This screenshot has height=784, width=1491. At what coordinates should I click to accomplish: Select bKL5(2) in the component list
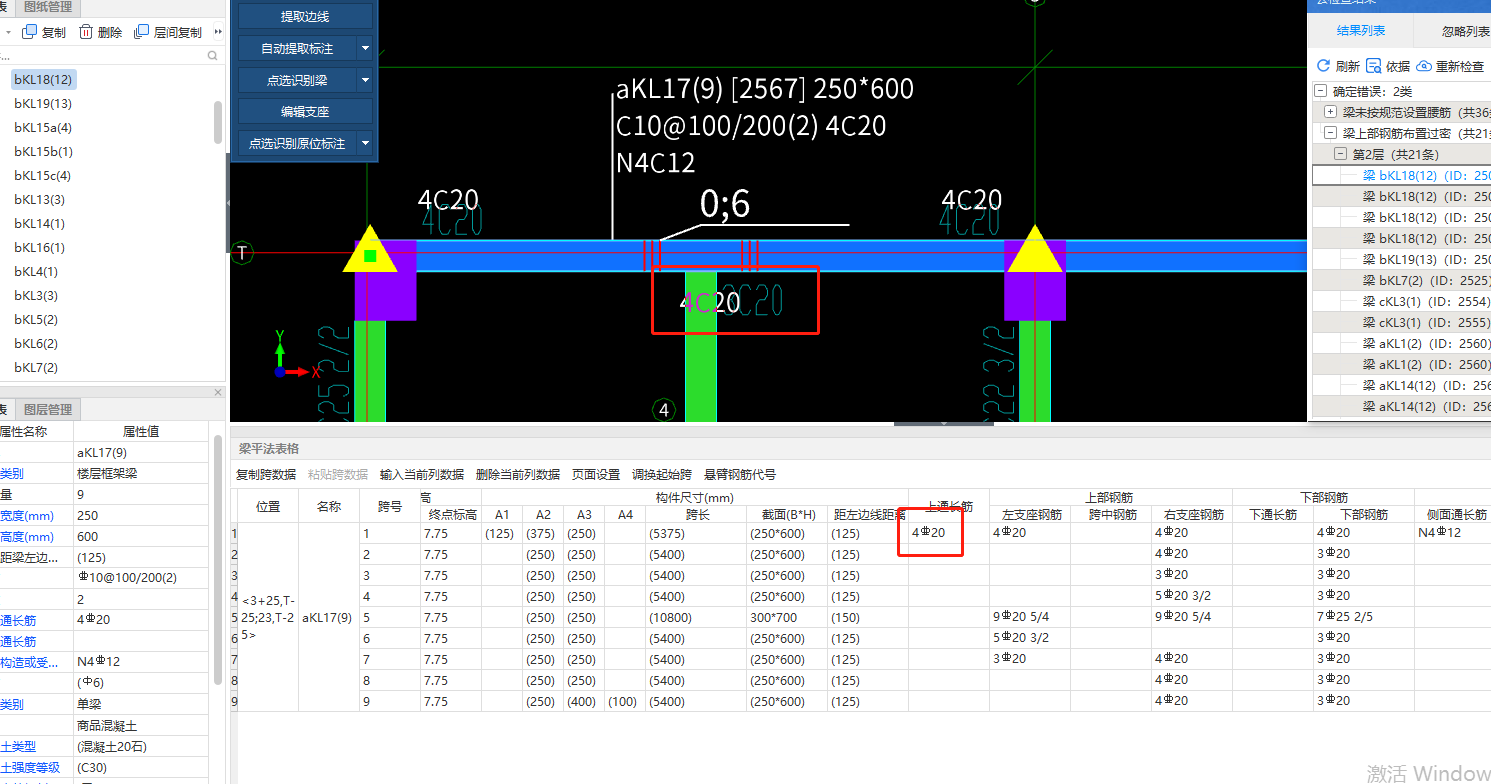[36, 320]
